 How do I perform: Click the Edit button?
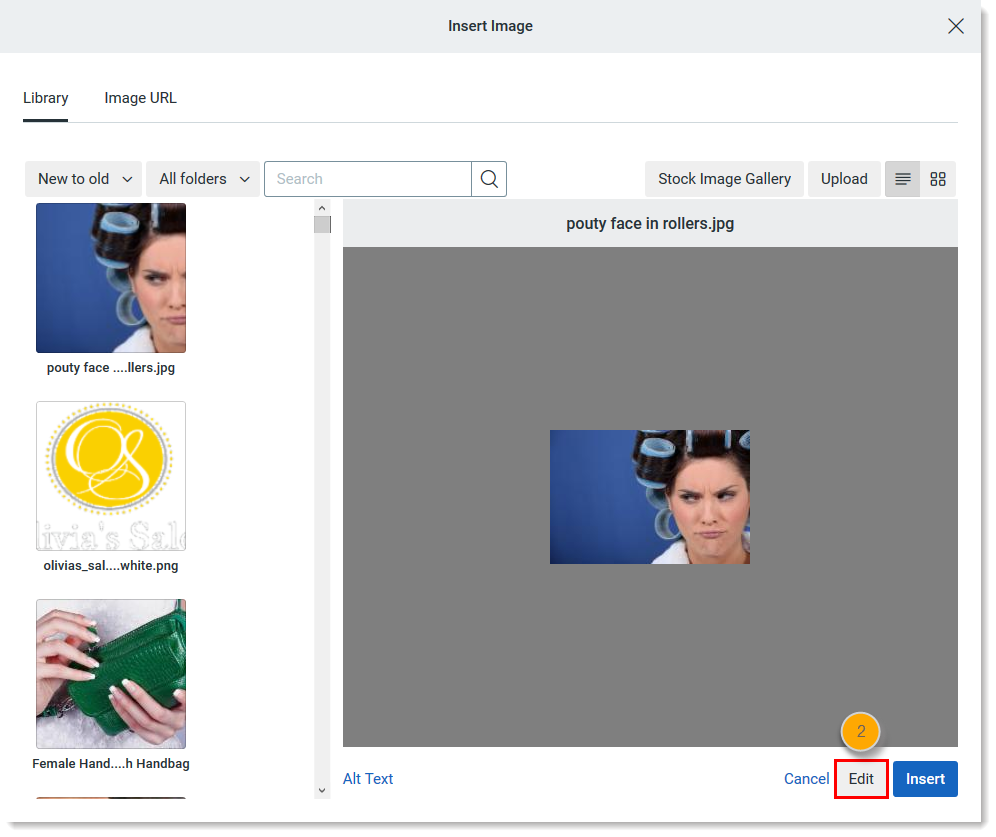coord(861,779)
